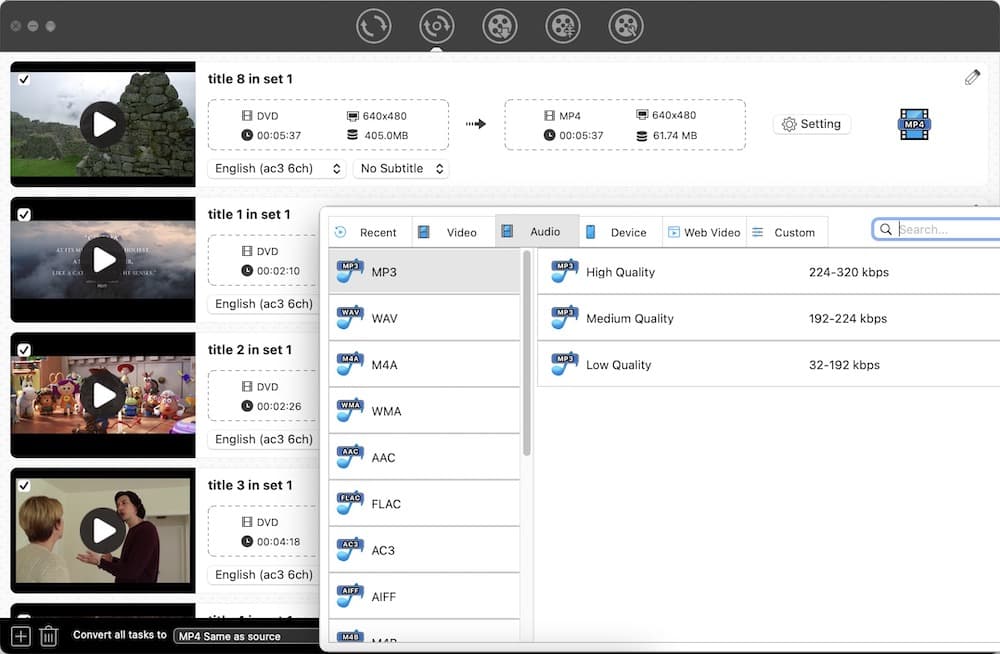Screen dimensions: 1000x654
Task: Click the title 8 output MP4 info box
Action: [x=625, y=124]
